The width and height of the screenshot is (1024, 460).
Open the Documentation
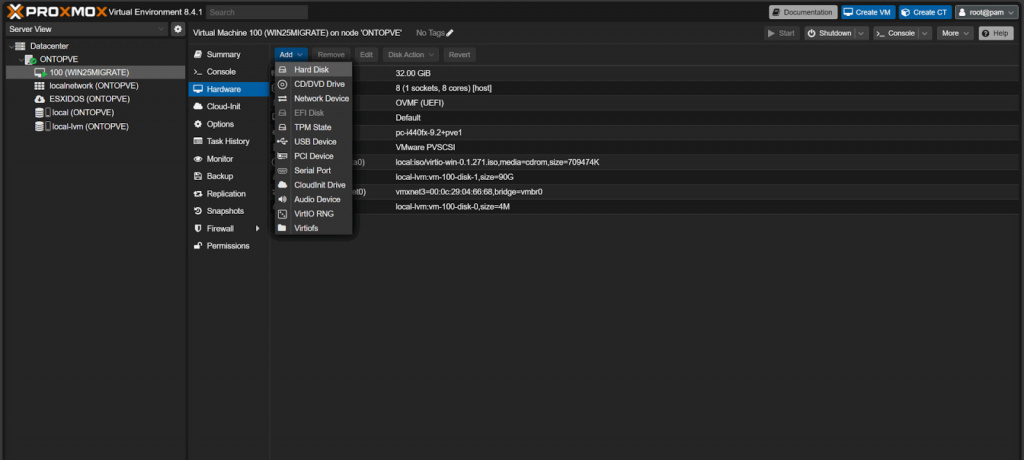(803, 12)
